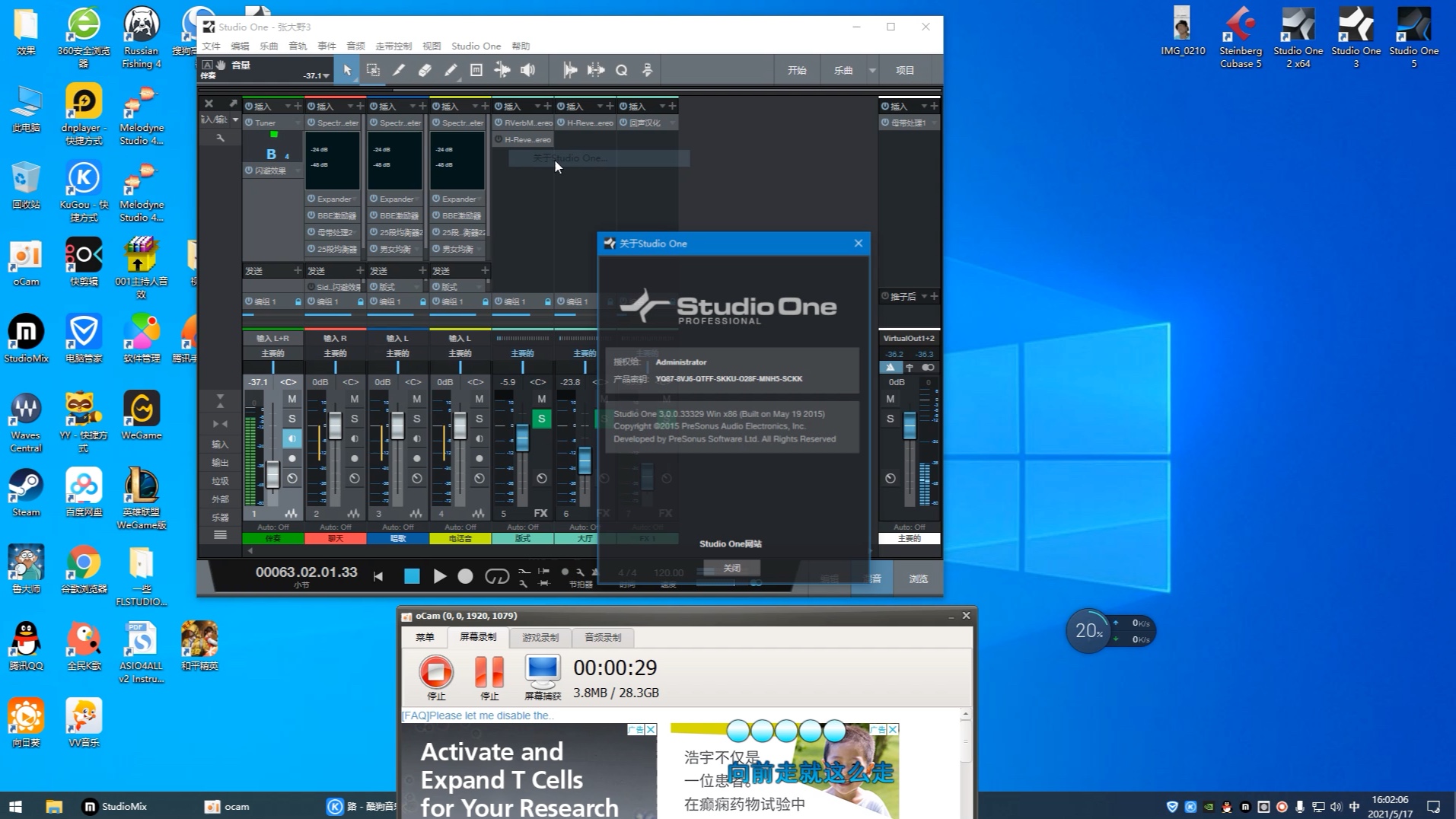The height and width of the screenshot is (819, 1456).
Task: Click the wrench icon in mixer sidebar
Action: click(x=220, y=138)
